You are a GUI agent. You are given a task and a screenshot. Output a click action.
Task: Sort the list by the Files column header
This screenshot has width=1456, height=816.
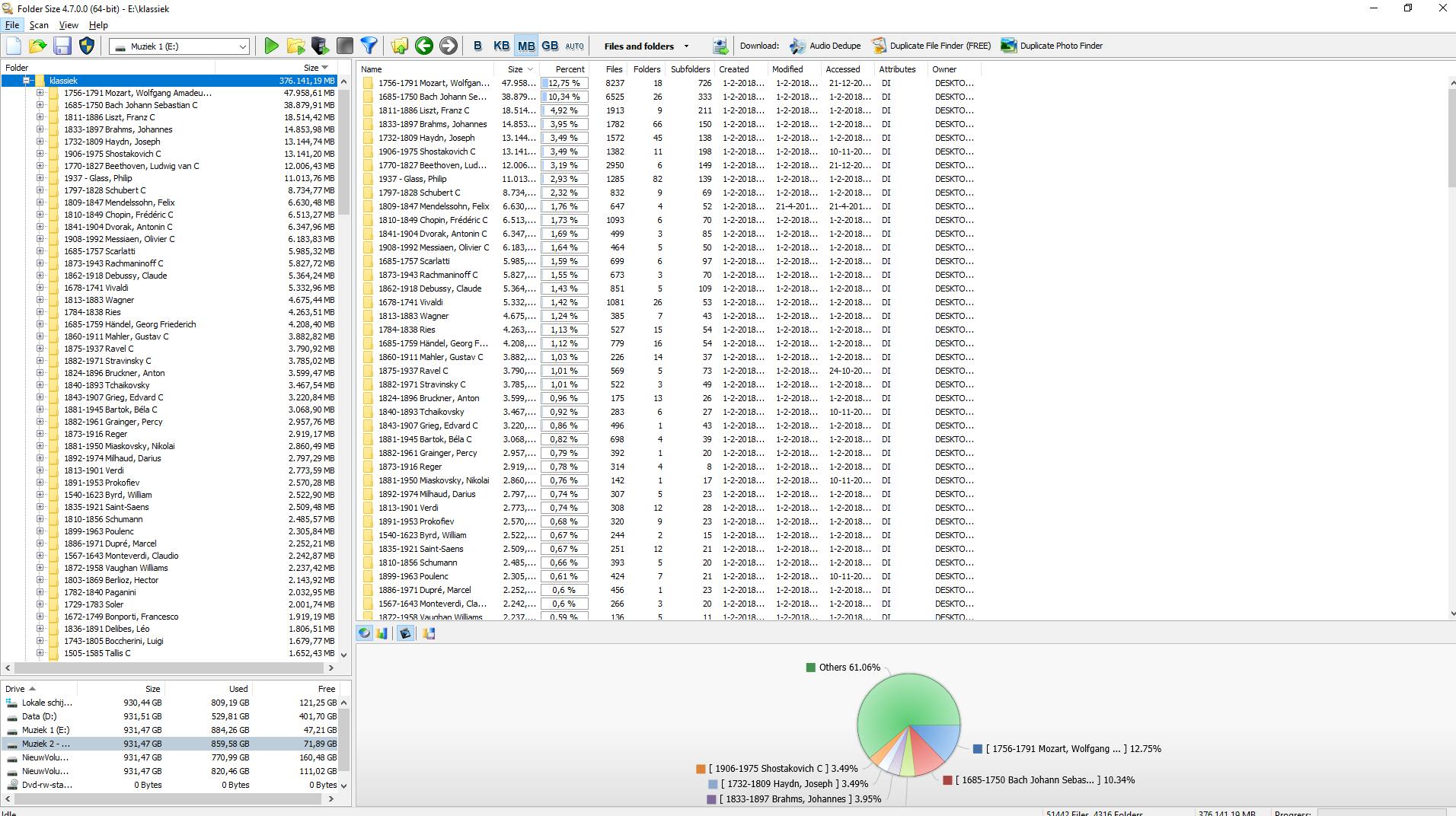[x=608, y=69]
